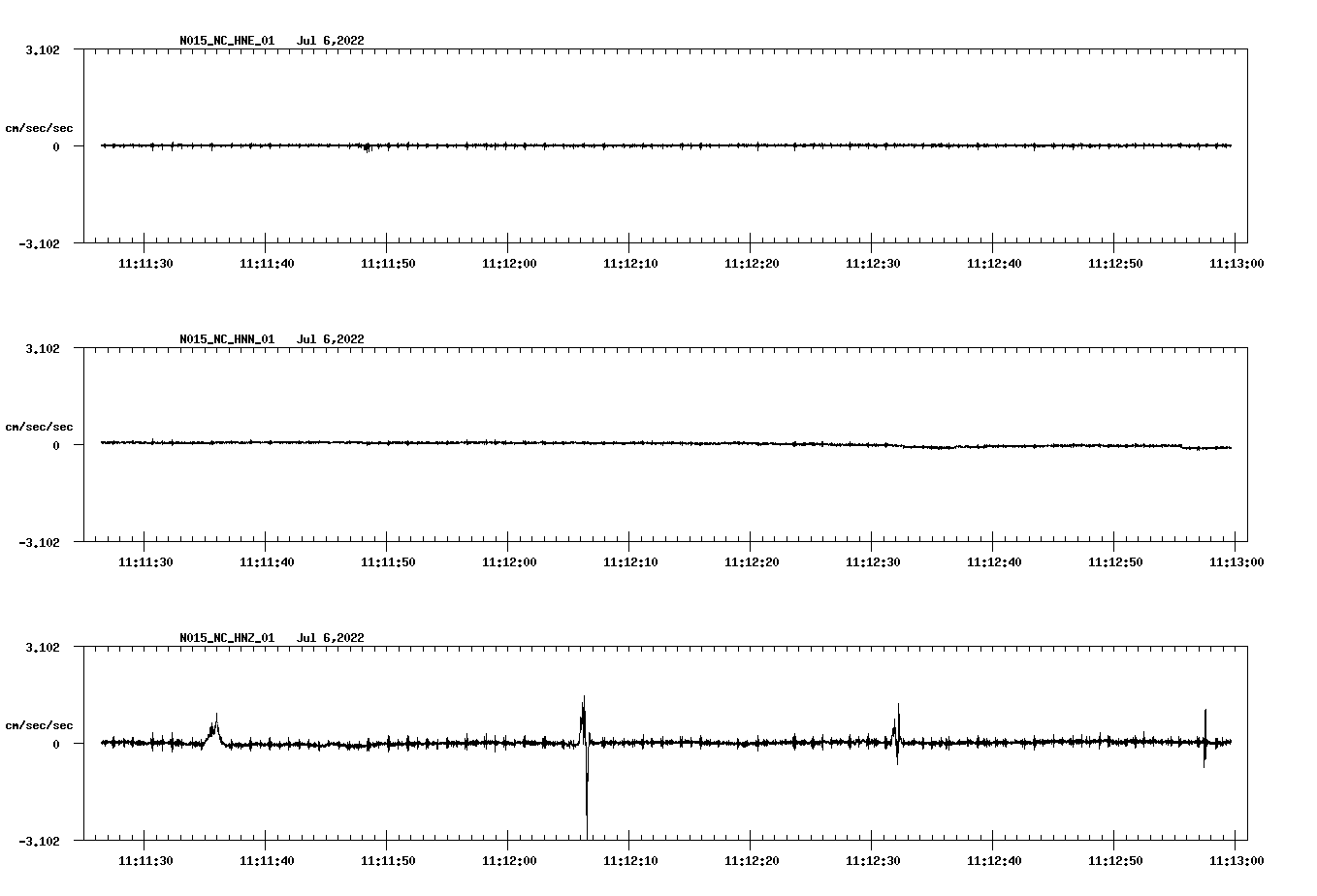The width and height of the screenshot is (1317, 896).
Task: Click the Jul 6,2022 date on HNE plot
Action: point(331,41)
